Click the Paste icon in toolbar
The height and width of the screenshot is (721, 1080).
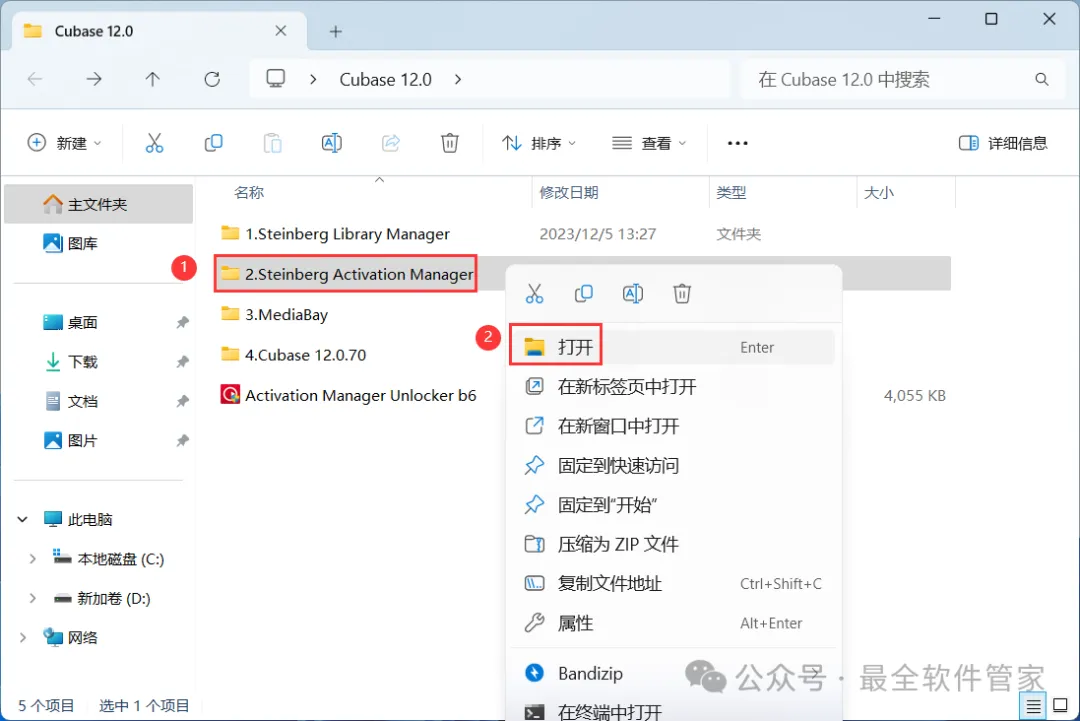[x=273, y=143]
